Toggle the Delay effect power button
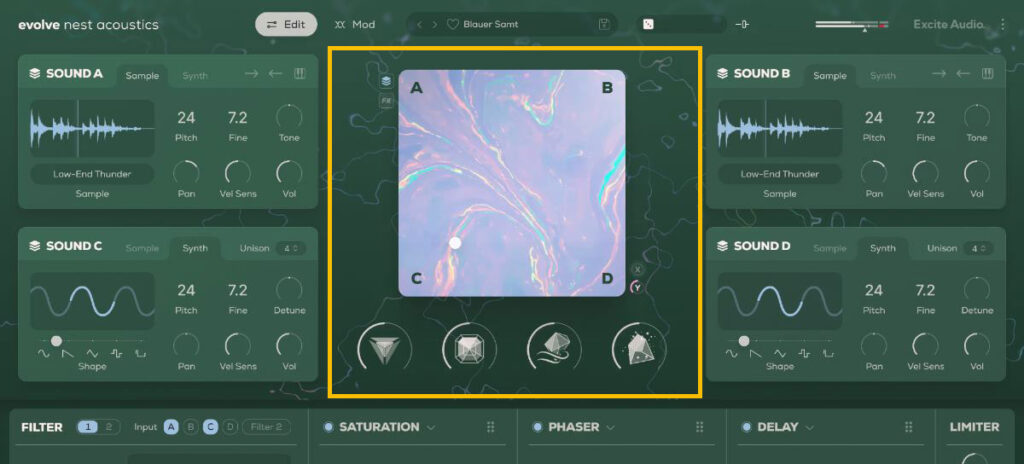The image size is (1024, 464). pos(746,427)
